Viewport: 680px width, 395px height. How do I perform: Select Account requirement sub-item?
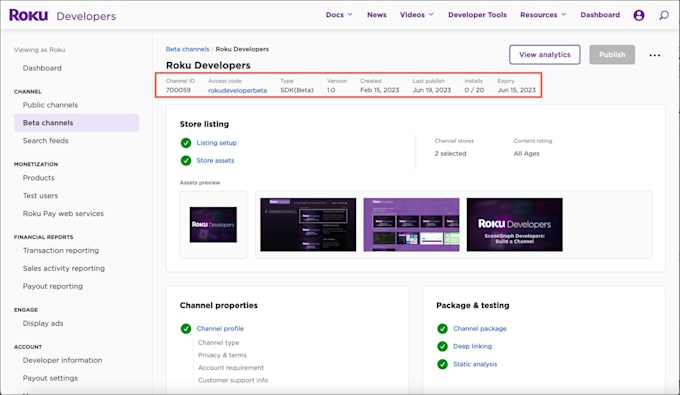tap(231, 368)
